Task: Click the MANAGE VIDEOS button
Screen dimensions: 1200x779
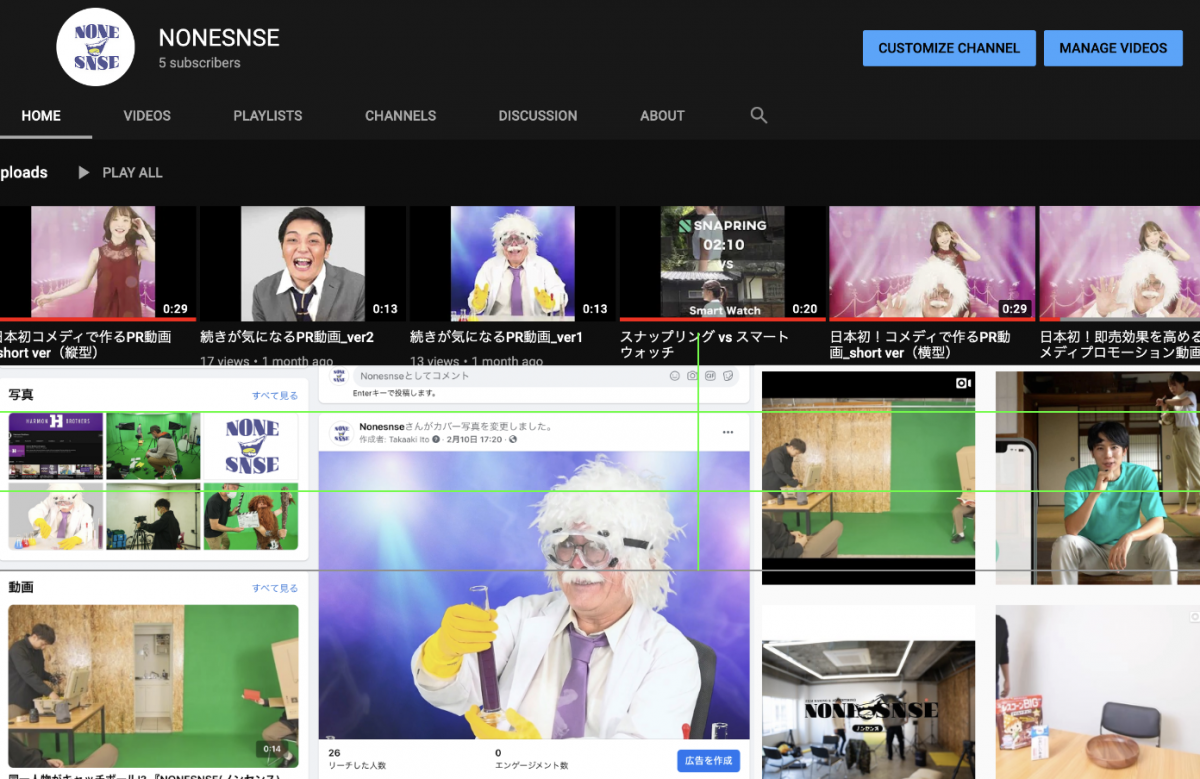Action: (x=1113, y=48)
